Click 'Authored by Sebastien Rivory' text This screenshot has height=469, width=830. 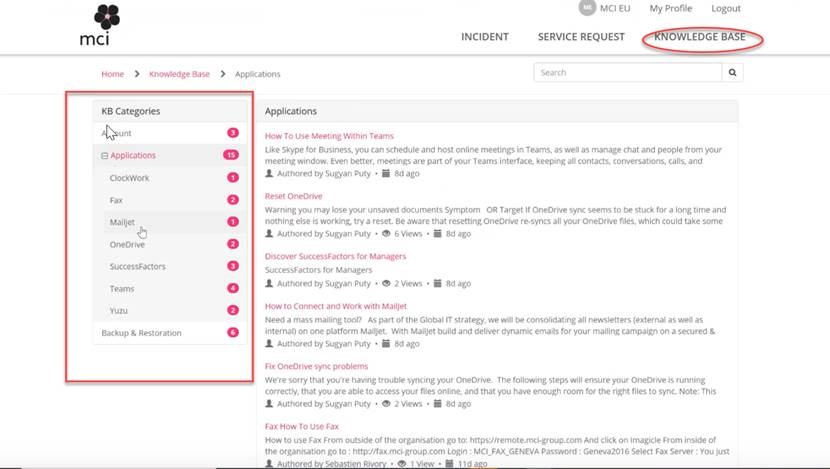(x=331, y=464)
